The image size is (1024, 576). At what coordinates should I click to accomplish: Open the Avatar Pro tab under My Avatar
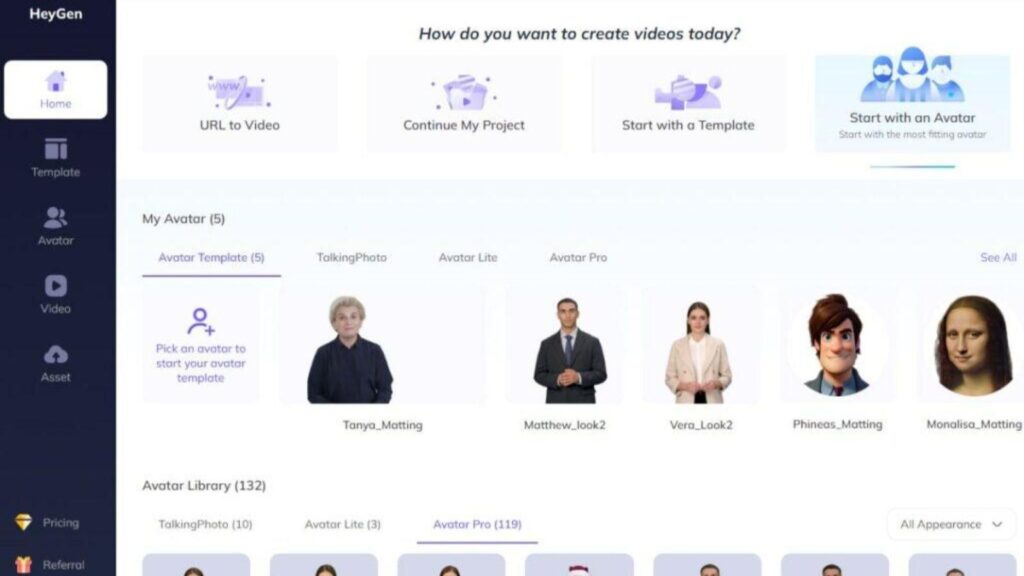coord(578,257)
